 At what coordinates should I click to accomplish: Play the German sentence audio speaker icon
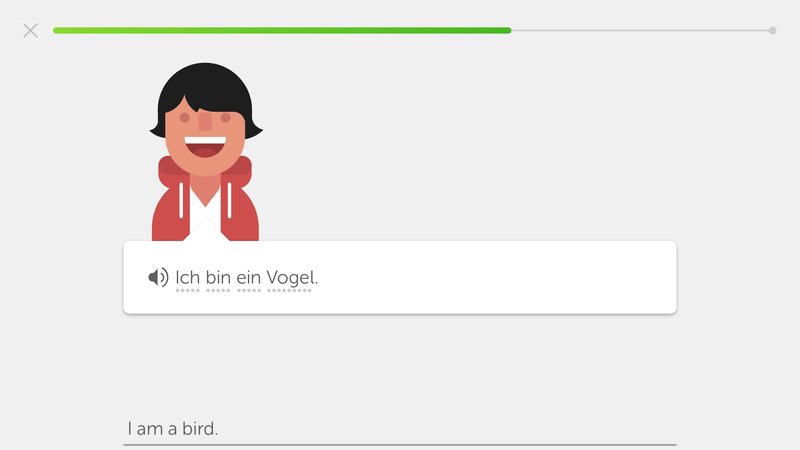(x=158, y=278)
